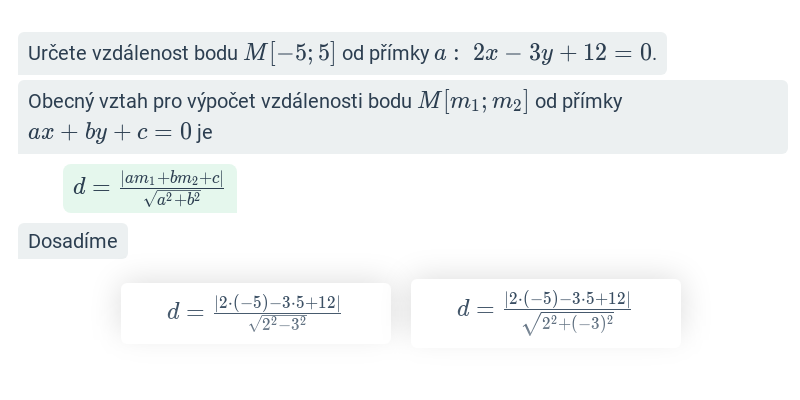Click the green distance formula box
Screen dimensions: 800x400
point(150,188)
